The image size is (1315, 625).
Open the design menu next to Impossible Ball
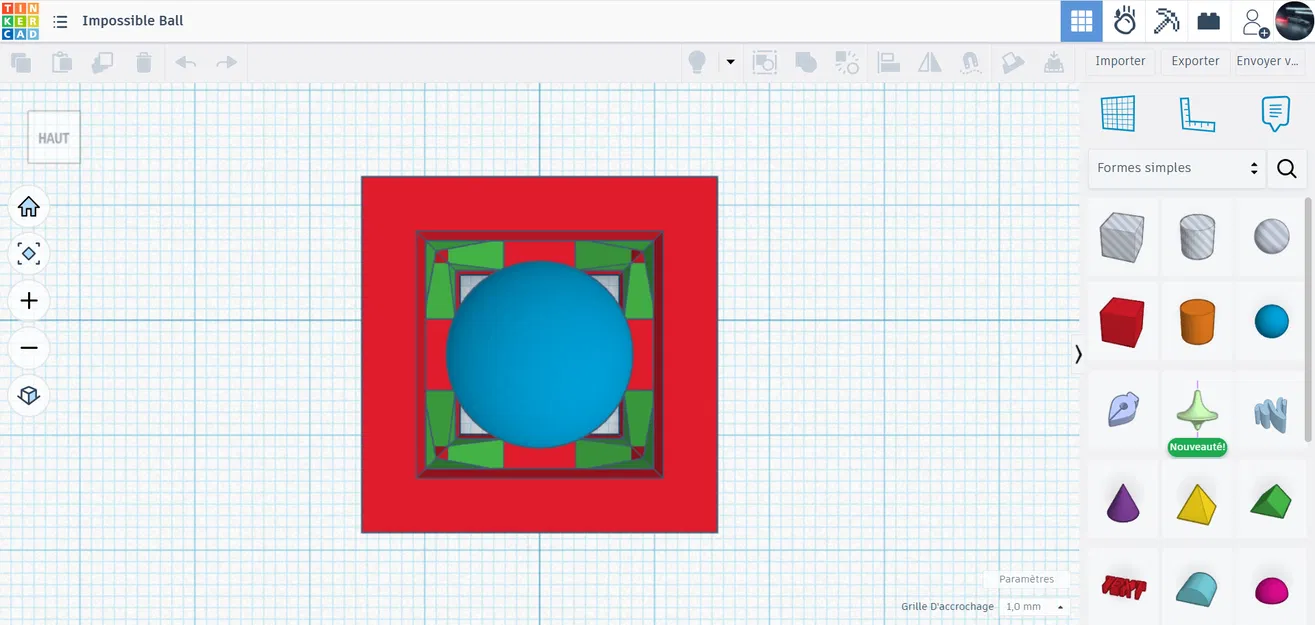pos(60,20)
